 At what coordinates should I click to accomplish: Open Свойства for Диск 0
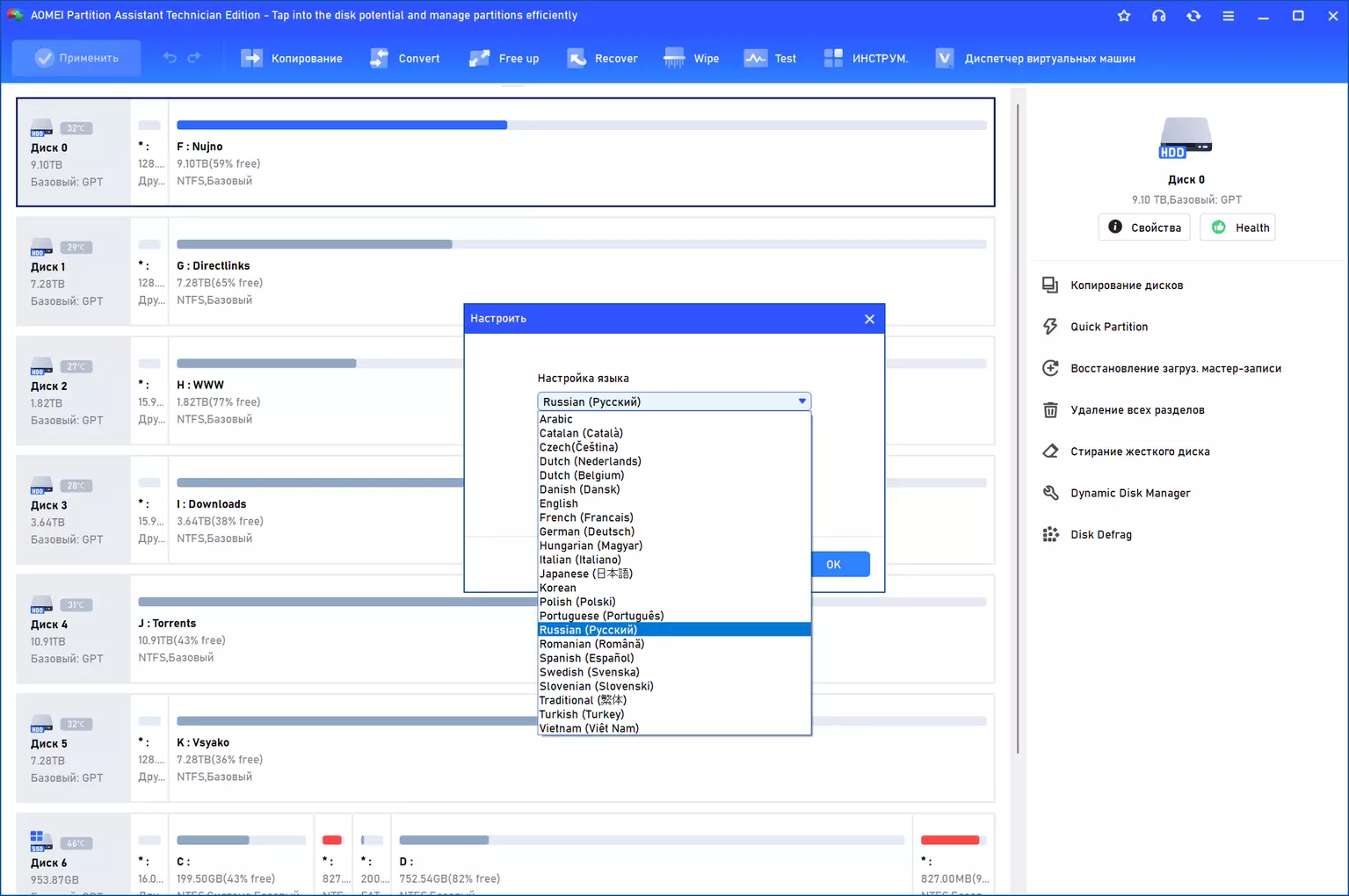1144,228
